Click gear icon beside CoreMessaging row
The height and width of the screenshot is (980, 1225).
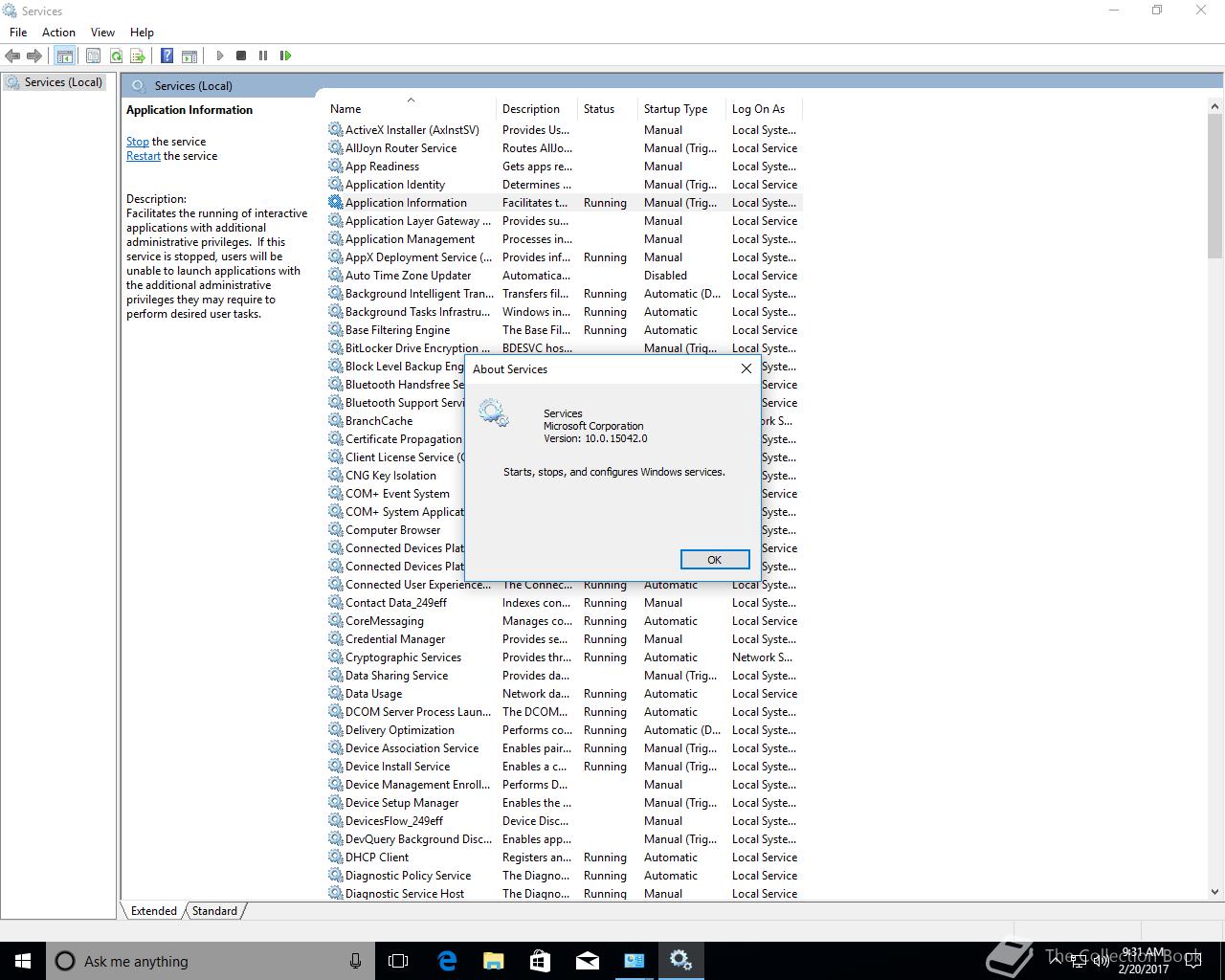[x=335, y=620]
